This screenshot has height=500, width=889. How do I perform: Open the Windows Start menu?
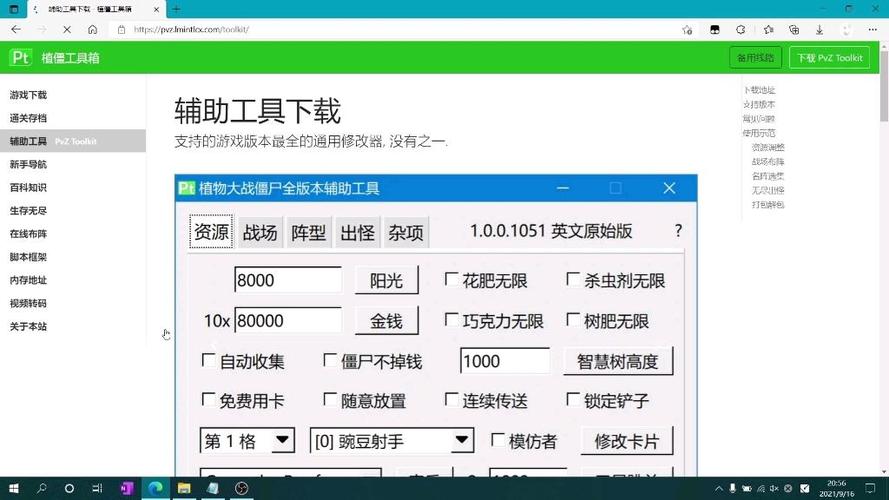[x=14, y=488]
